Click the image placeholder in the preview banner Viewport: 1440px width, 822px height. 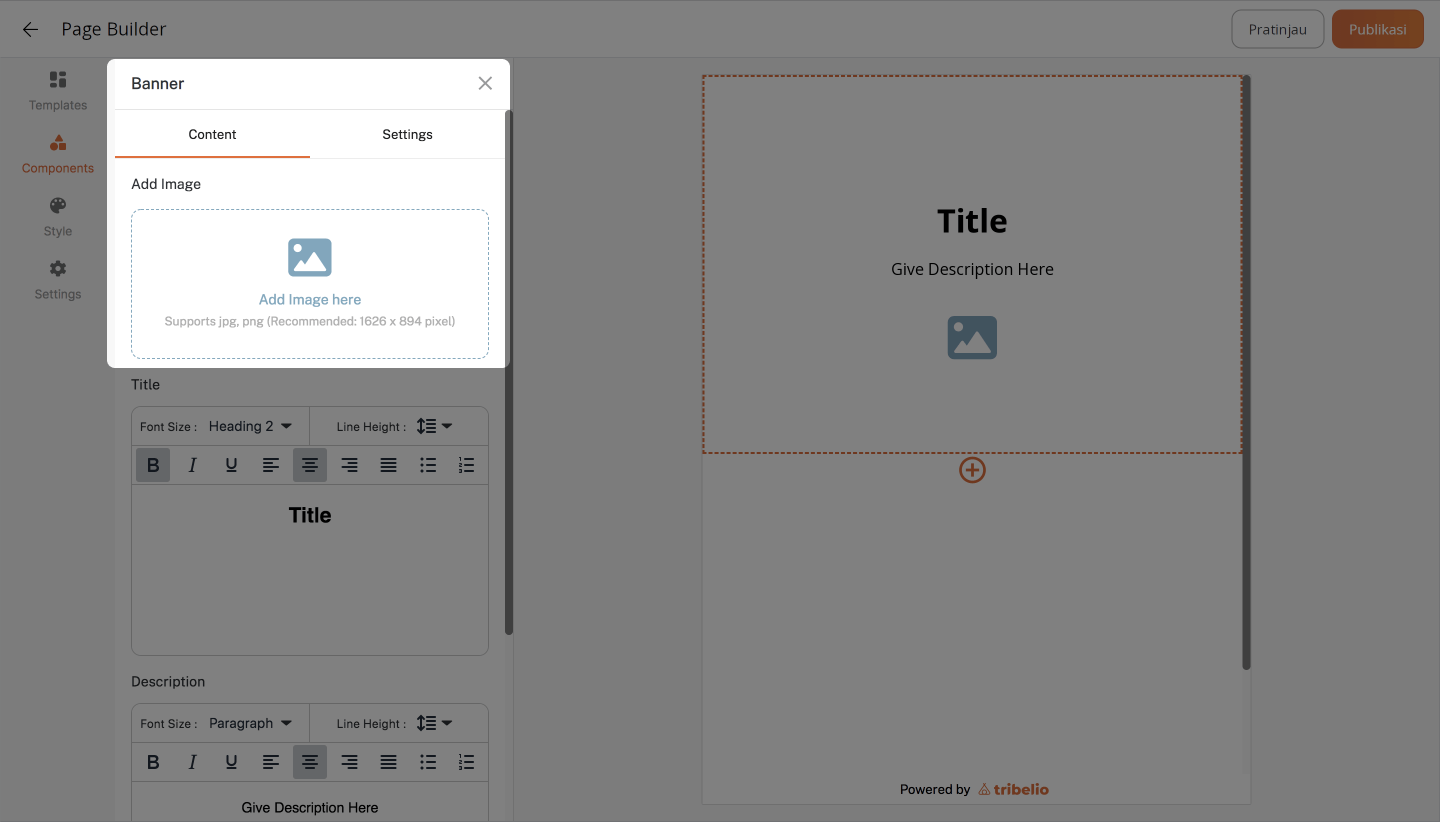tap(972, 338)
